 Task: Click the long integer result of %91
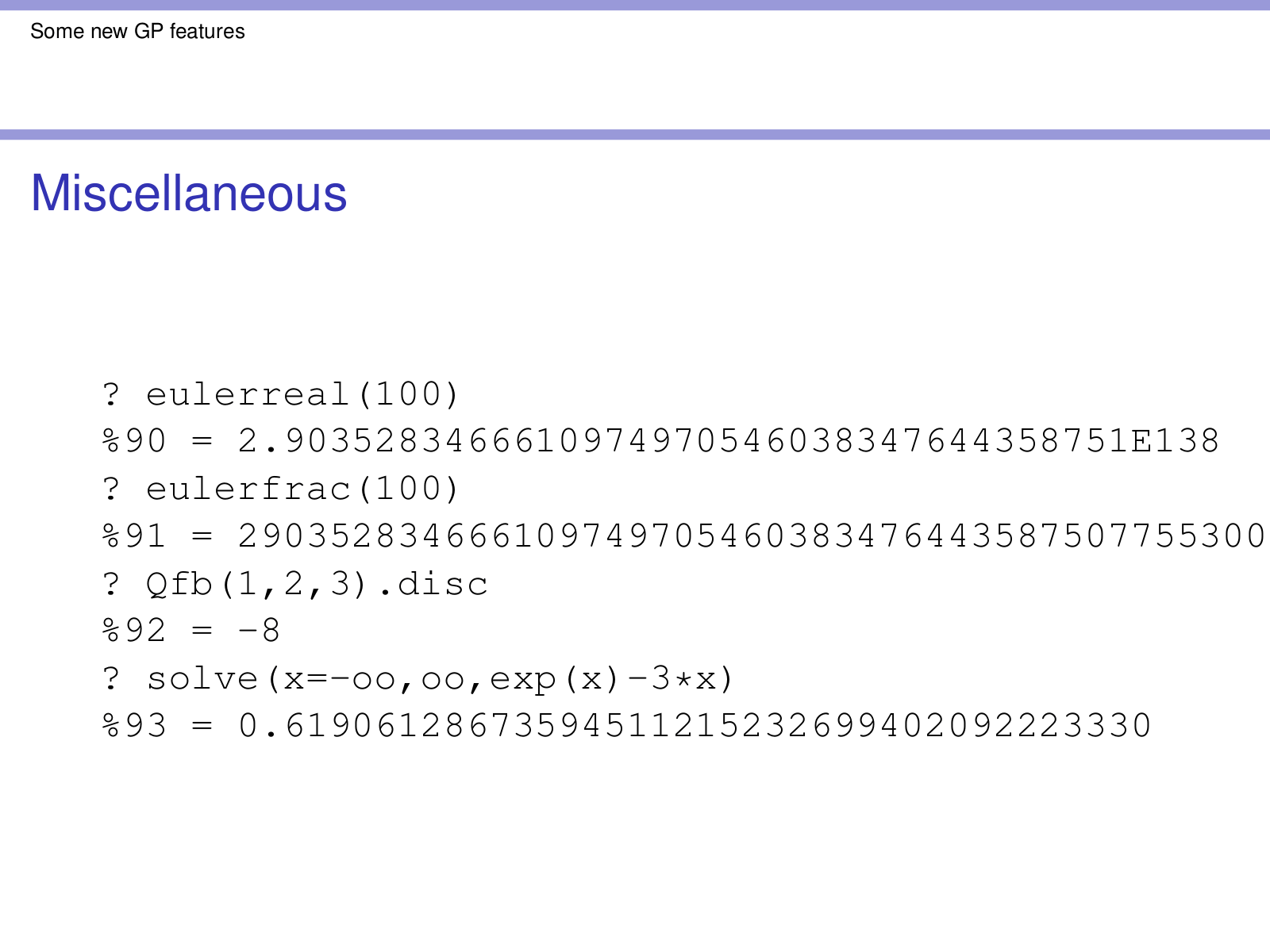(751, 536)
